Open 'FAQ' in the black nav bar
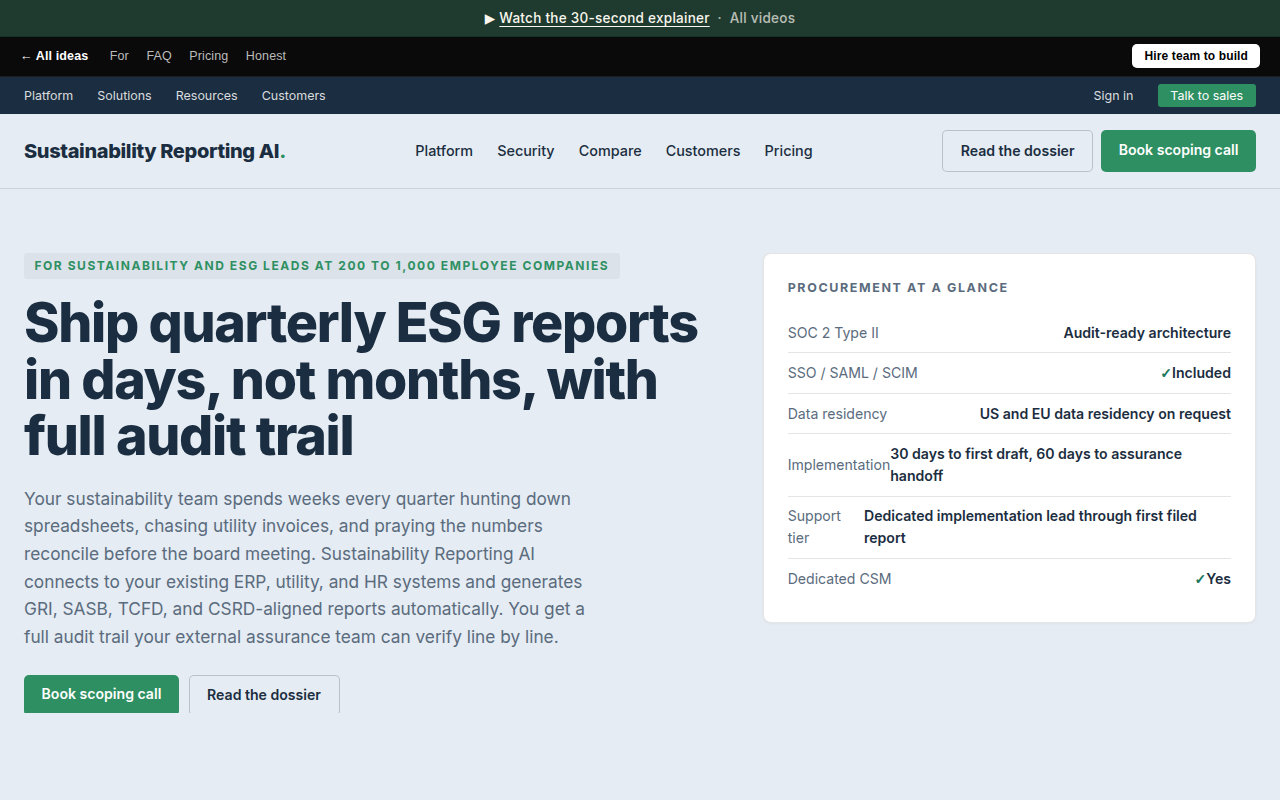Image resolution: width=1280 pixels, height=800 pixels. 159,56
